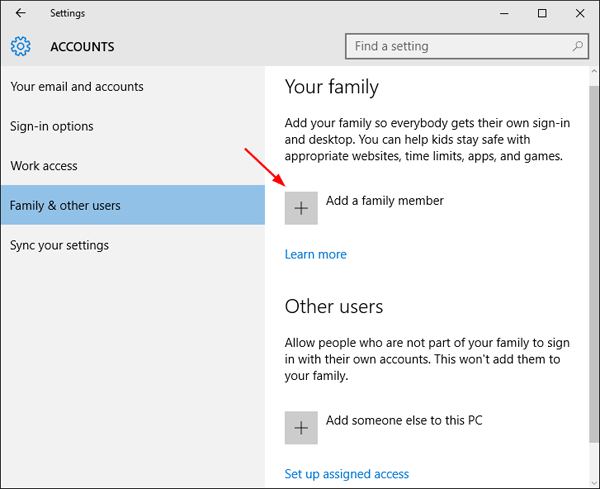Click the back arrow in the title bar

coord(21,13)
